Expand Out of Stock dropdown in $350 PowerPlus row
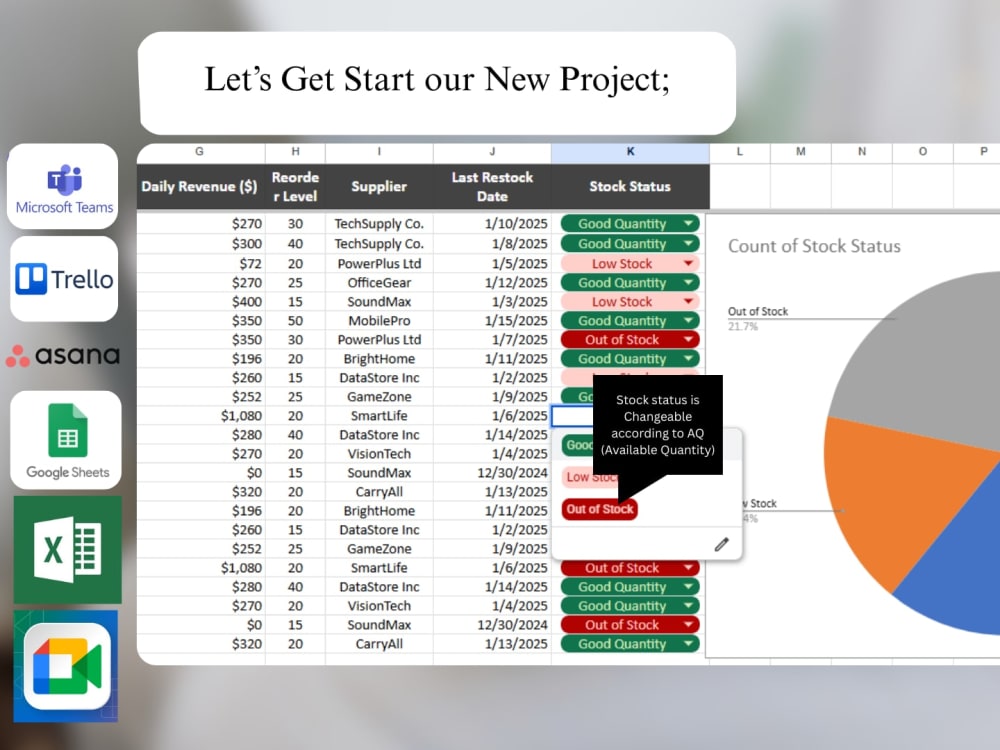Viewport: 1000px width, 750px height. (688, 339)
